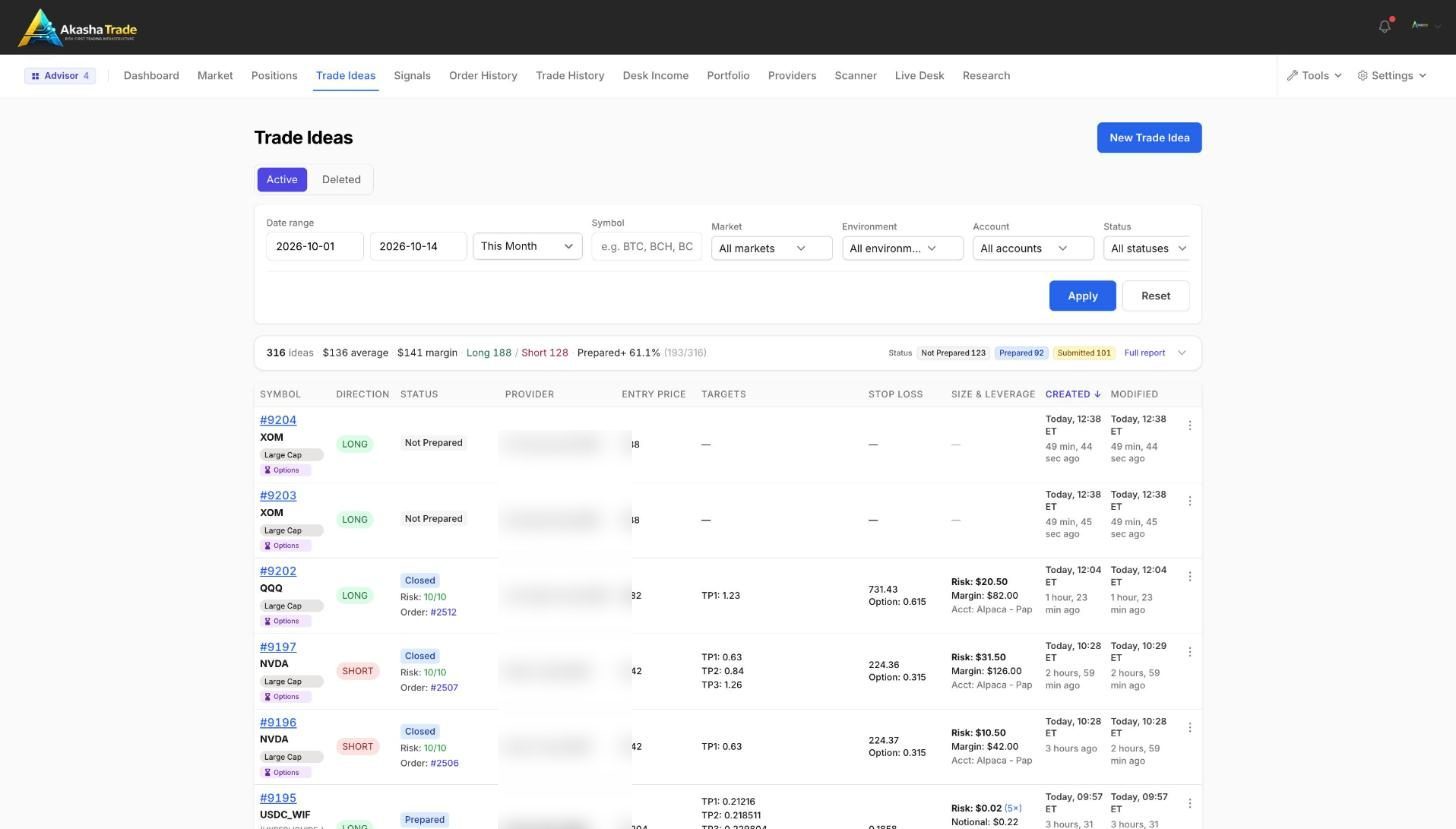Open the Settings dropdown menu
1456x829 pixels.
1392,76
